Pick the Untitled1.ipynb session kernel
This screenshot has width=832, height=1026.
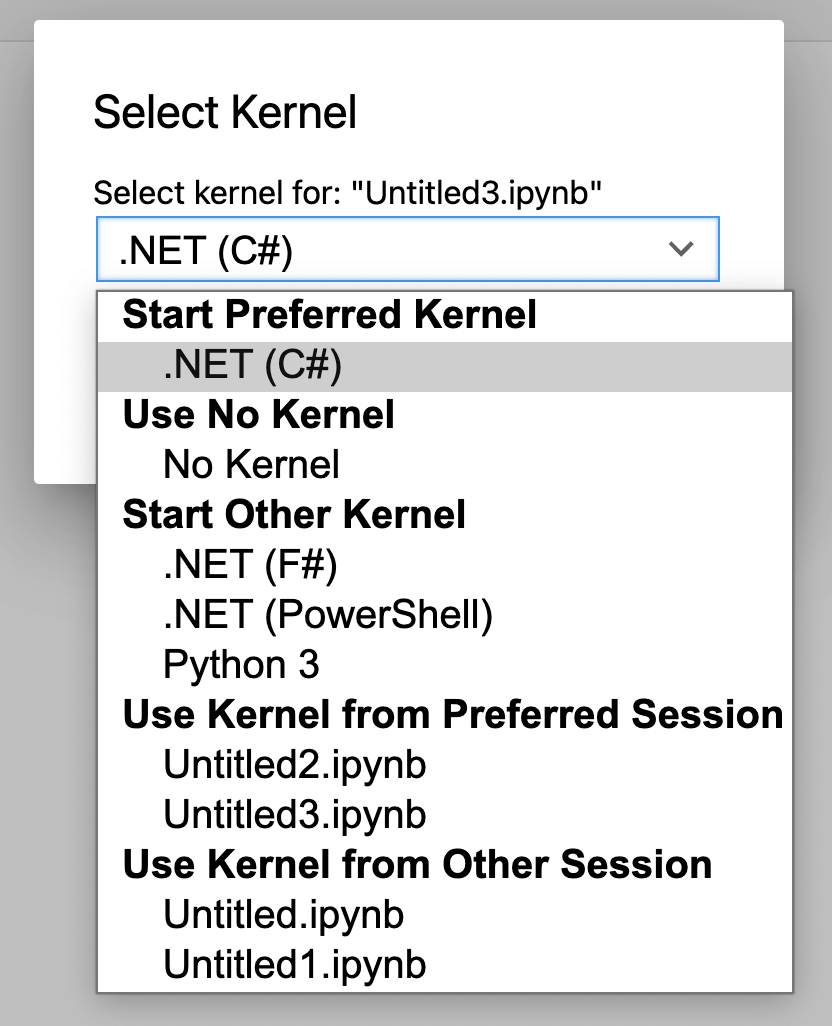(295, 965)
